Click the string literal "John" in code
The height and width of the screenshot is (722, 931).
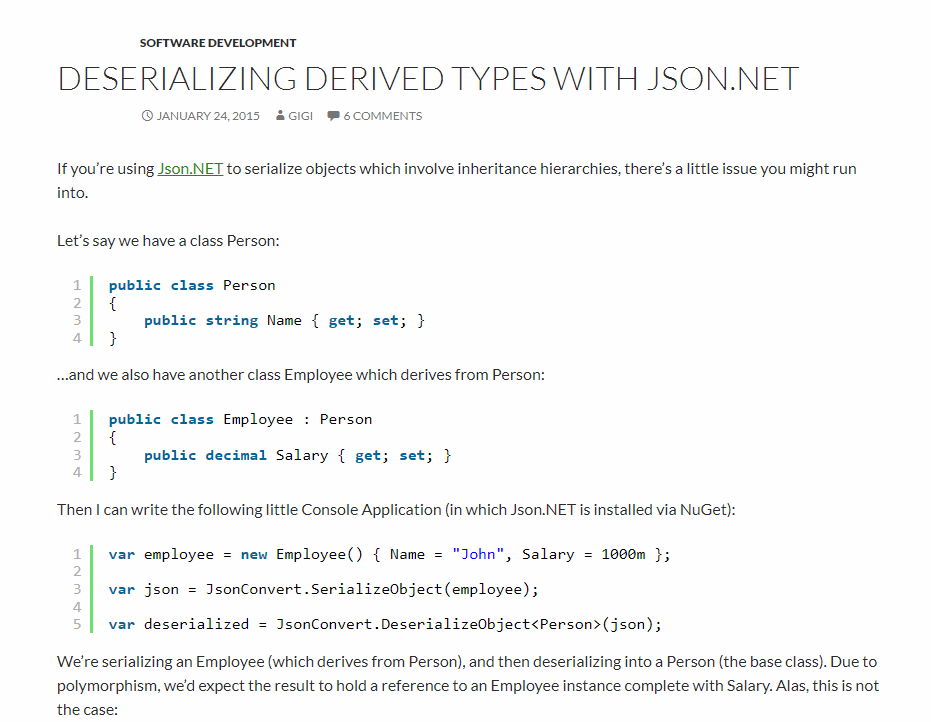coord(478,555)
